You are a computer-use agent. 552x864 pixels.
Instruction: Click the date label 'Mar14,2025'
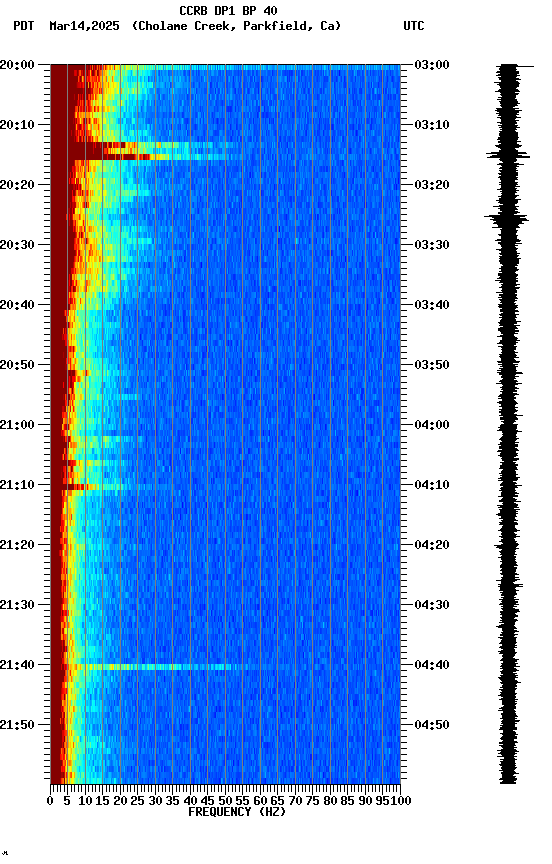pos(84,26)
